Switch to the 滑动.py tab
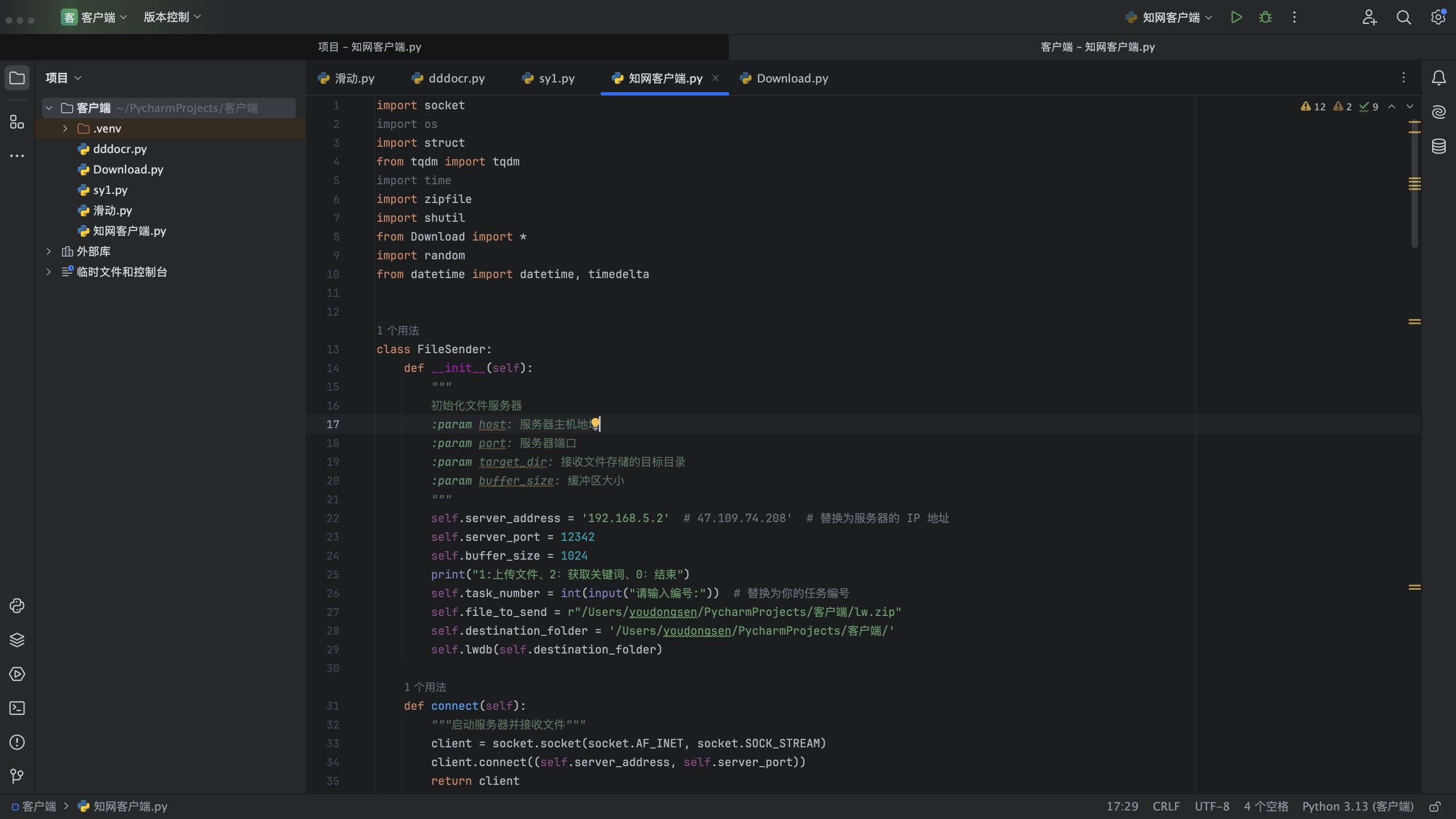This screenshot has width=1456, height=819. 346,78
